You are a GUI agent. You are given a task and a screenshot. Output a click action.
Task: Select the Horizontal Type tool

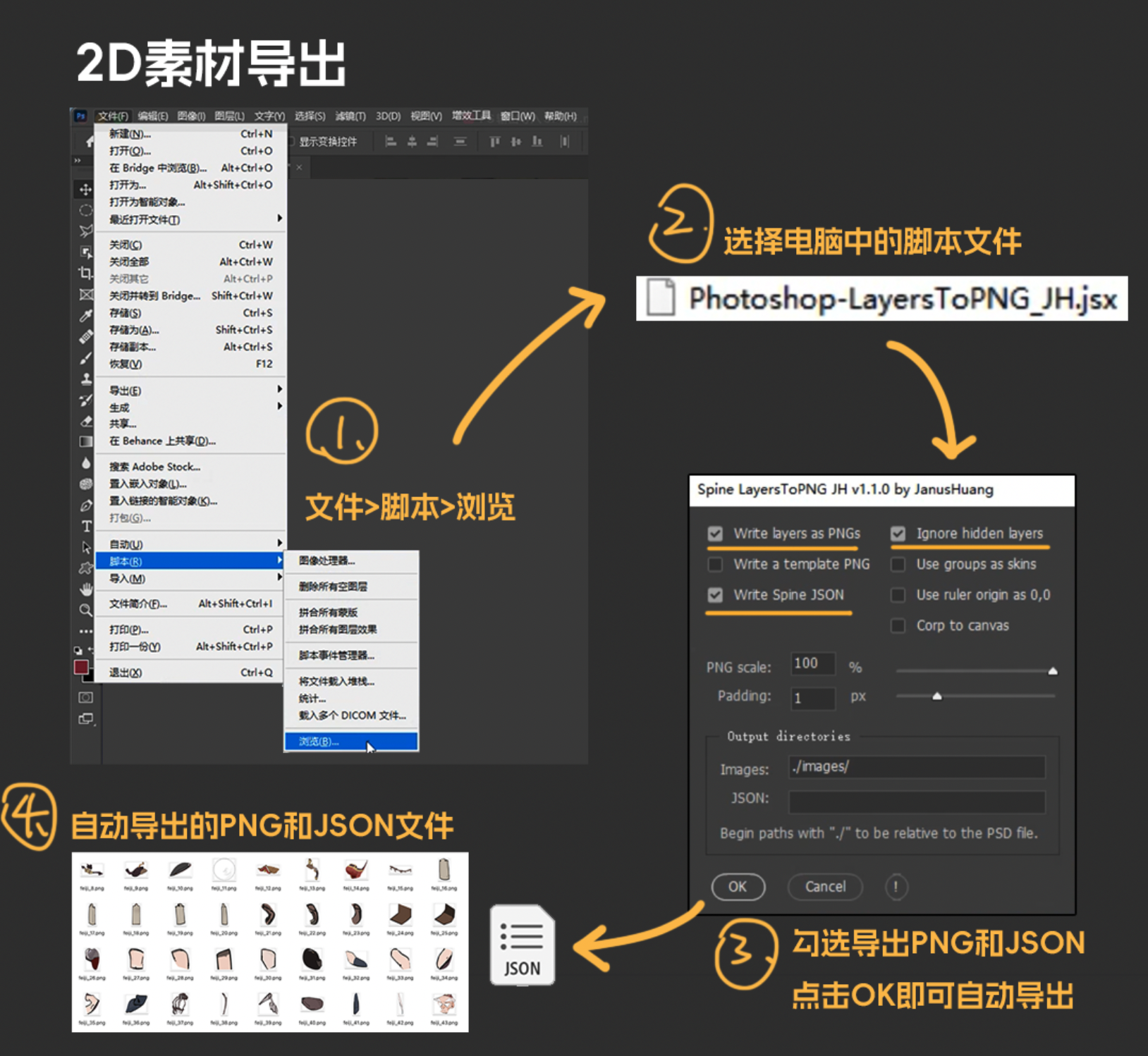coord(85,526)
